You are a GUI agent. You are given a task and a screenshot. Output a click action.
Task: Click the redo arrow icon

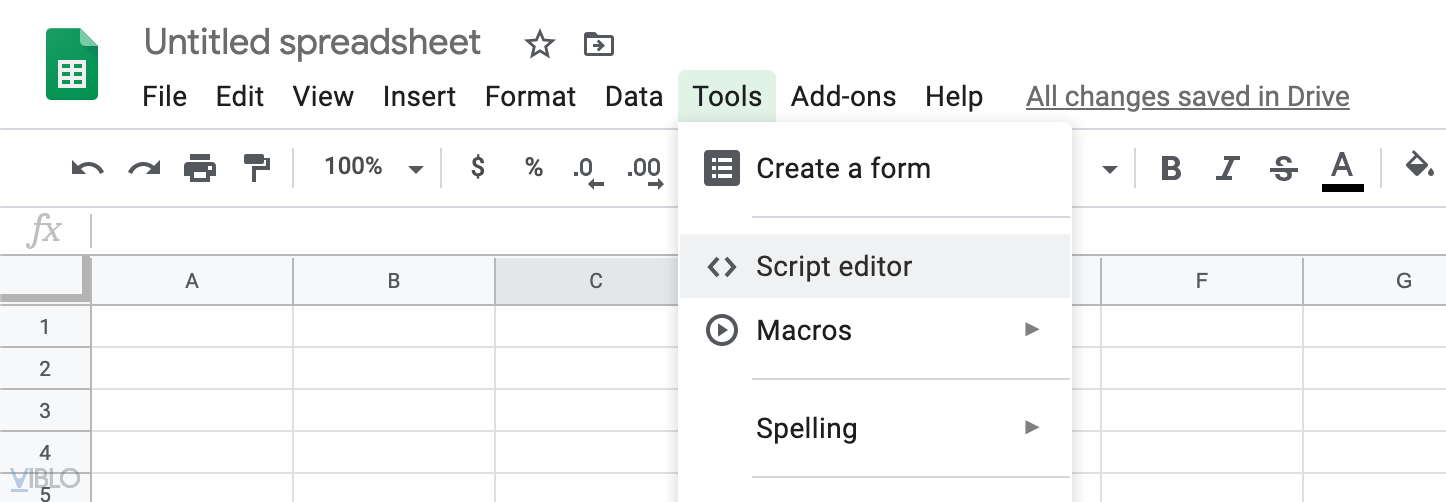144,168
